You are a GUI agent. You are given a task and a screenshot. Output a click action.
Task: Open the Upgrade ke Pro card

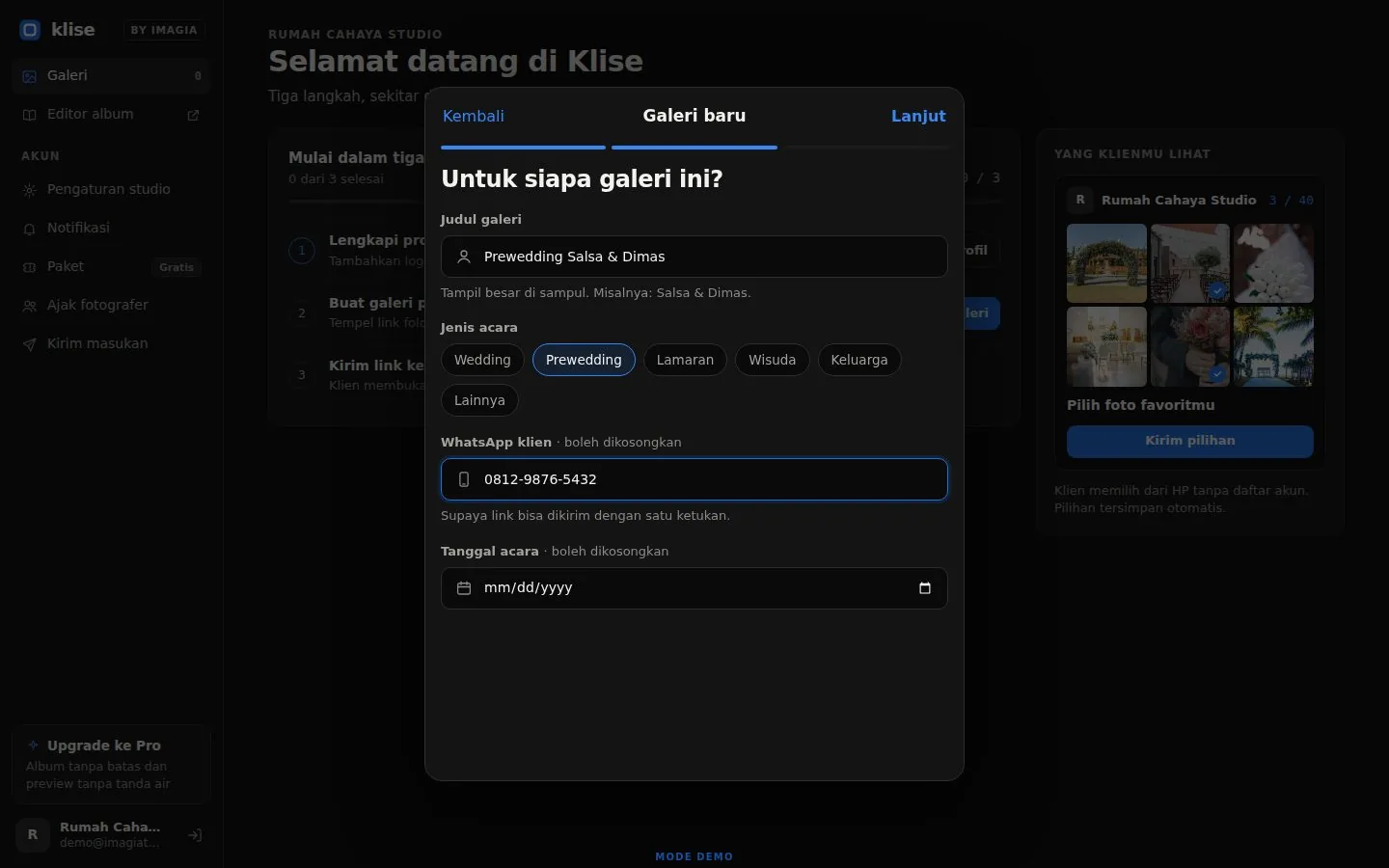112,764
